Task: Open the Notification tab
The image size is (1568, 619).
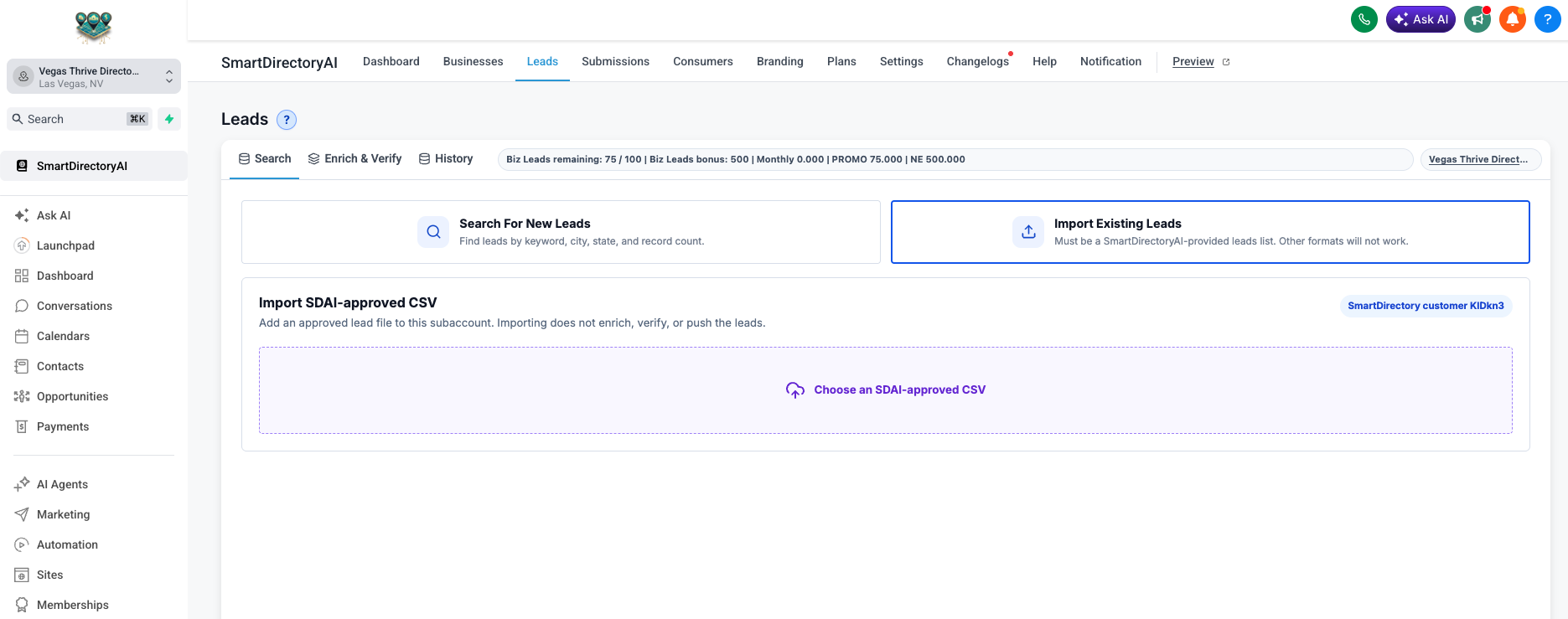Action: [1111, 61]
